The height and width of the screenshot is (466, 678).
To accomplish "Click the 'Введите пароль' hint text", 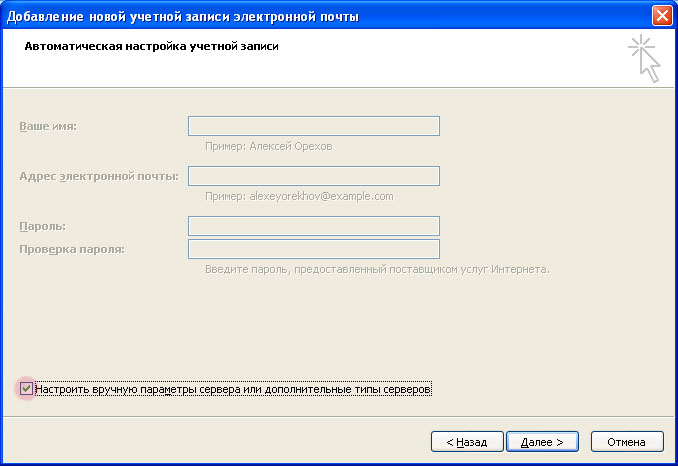I will pyautogui.click(x=377, y=270).
